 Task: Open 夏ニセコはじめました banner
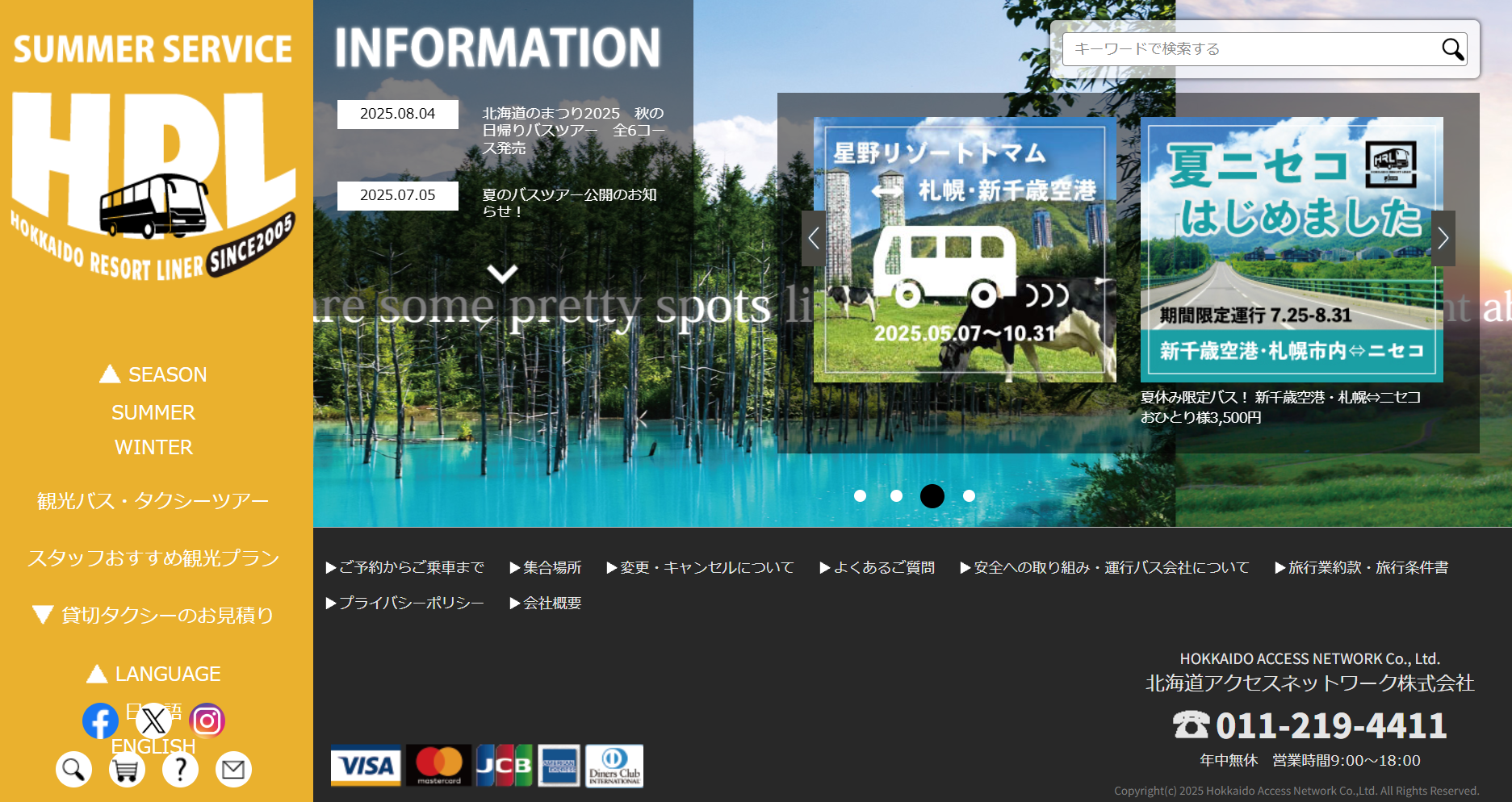click(x=1292, y=249)
